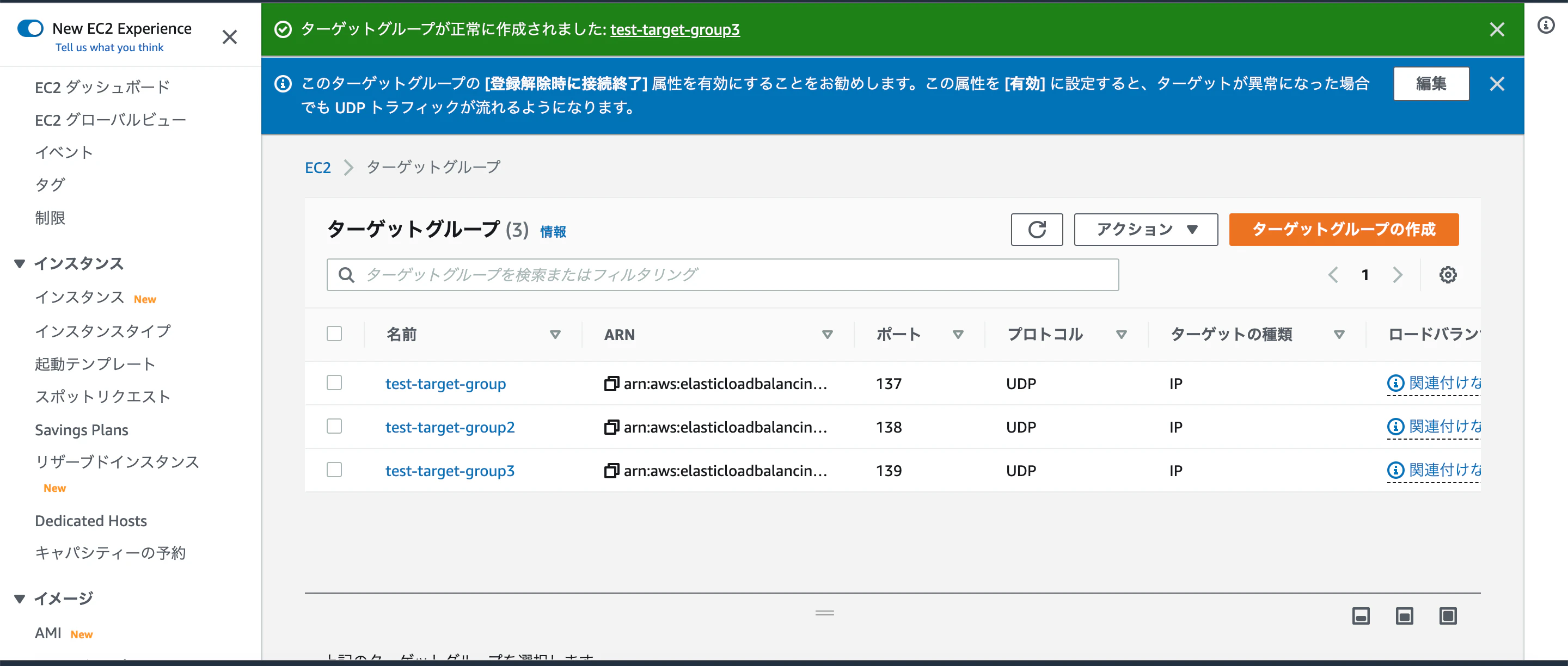Refresh the target groups list

point(1036,229)
